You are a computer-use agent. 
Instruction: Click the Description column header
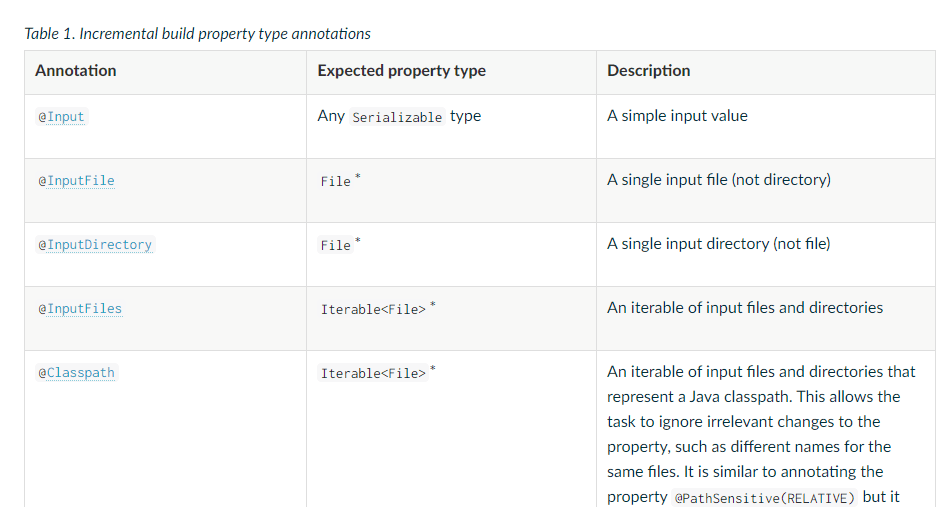pyautogui.click(x=648, y=71)
